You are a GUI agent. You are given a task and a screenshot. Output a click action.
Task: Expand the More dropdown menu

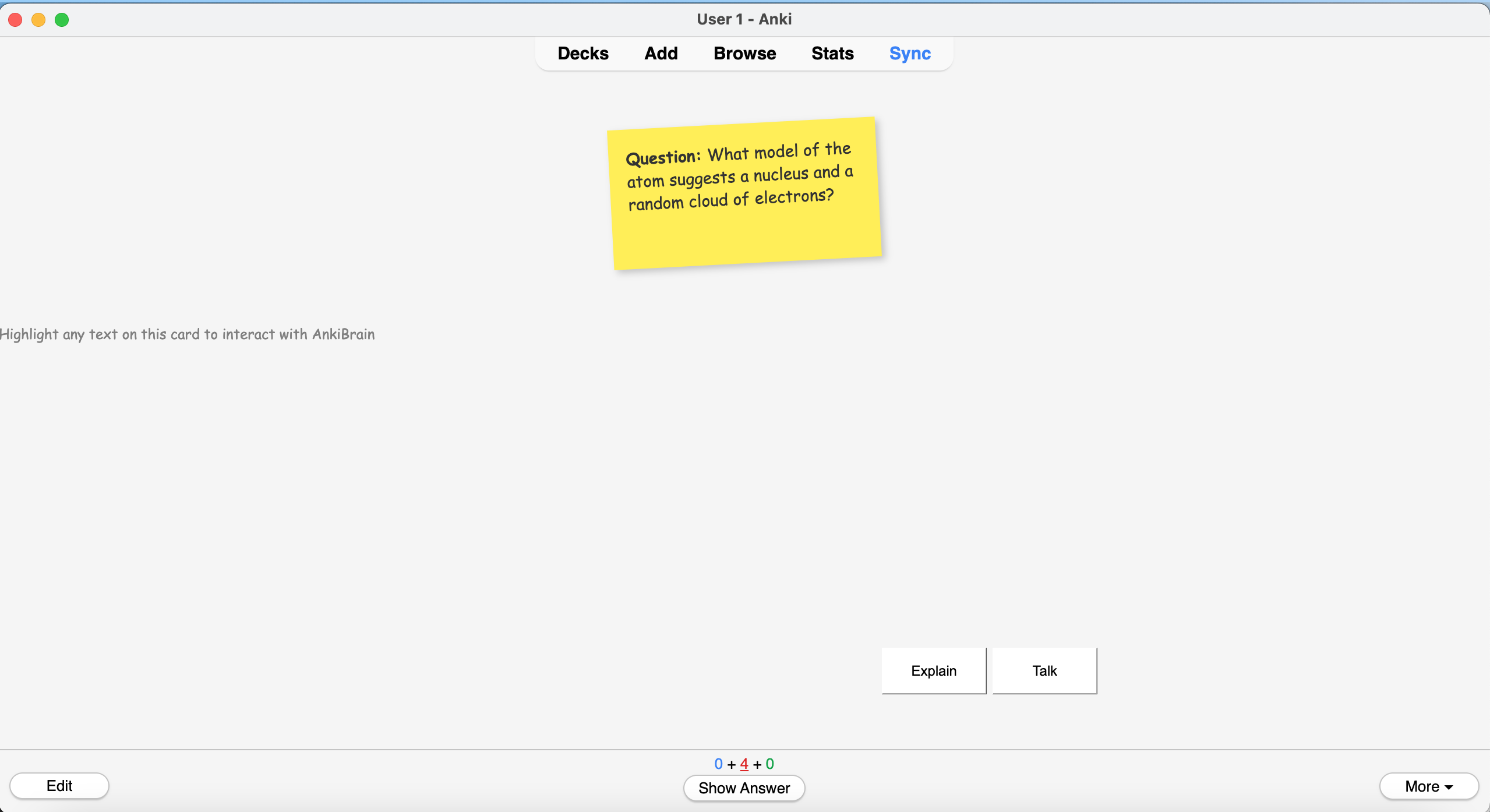point(1428,786)
